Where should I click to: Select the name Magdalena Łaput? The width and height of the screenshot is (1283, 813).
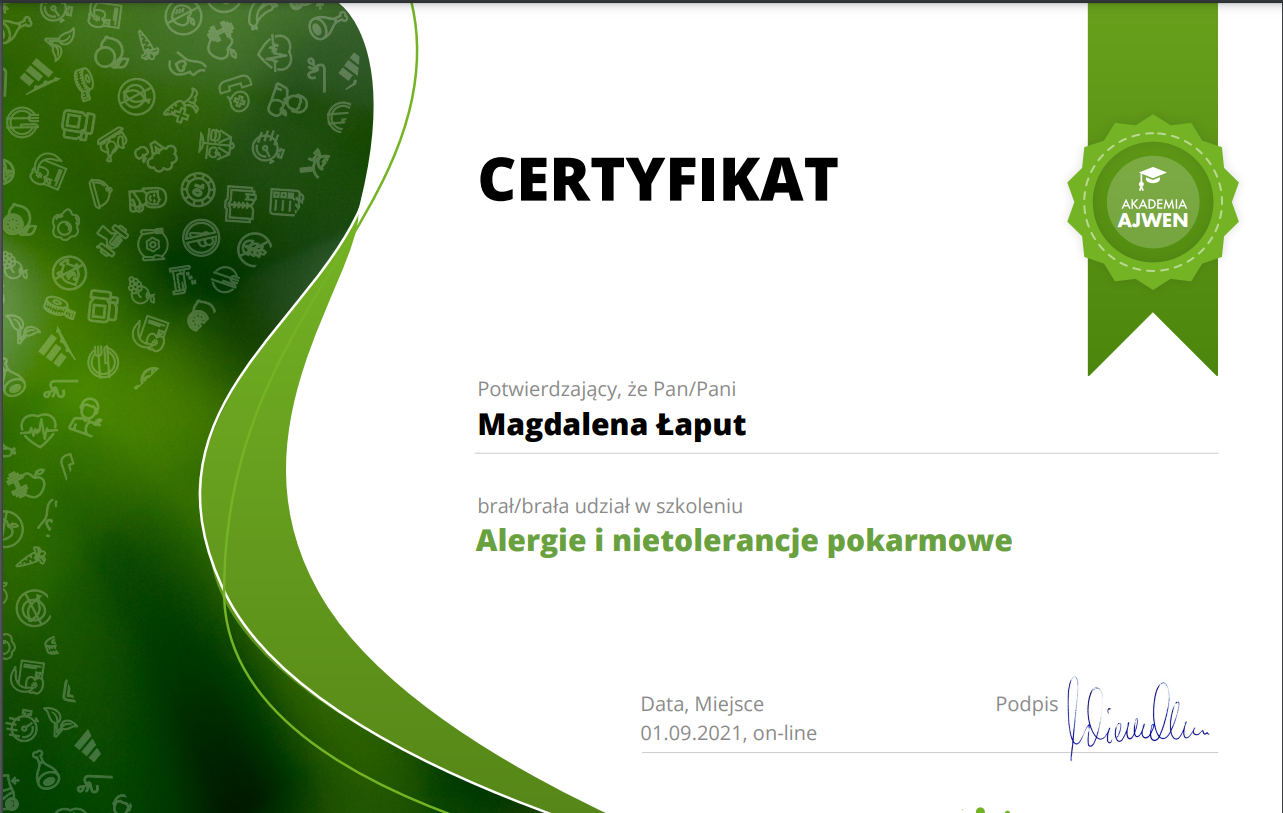coord(612,425)
